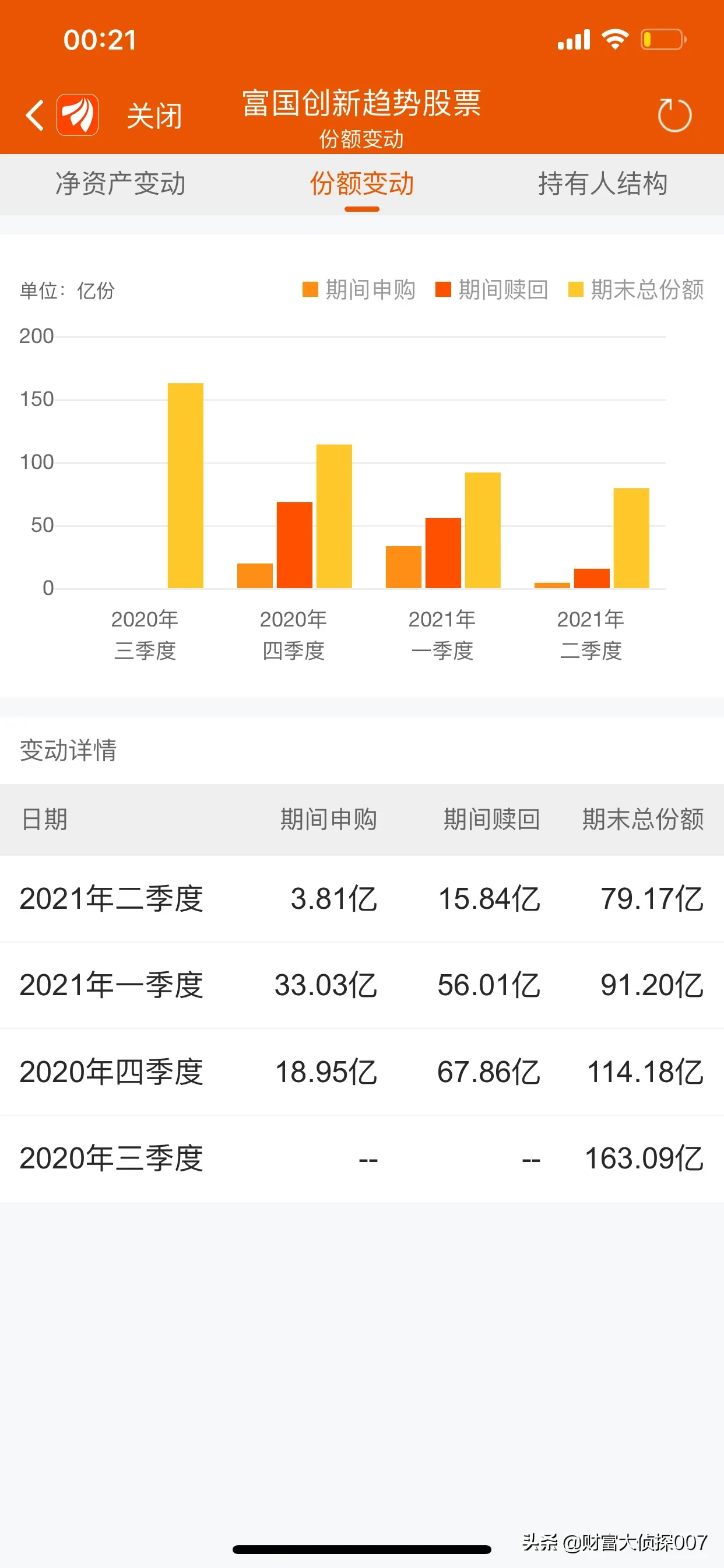The height and width of the screenshot is (1568, 724).
Task: Tap the 3.81亿 subscription value
Action: coord(334,898)
